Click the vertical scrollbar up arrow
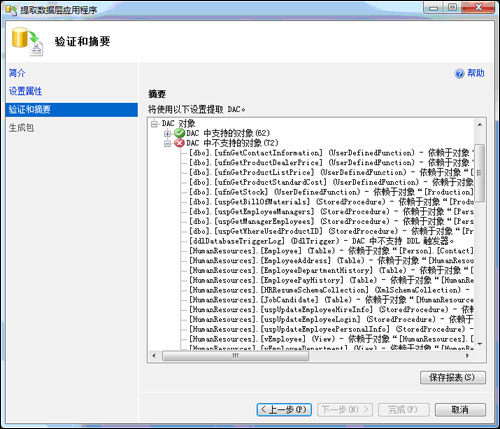 [x=480, y=125]
